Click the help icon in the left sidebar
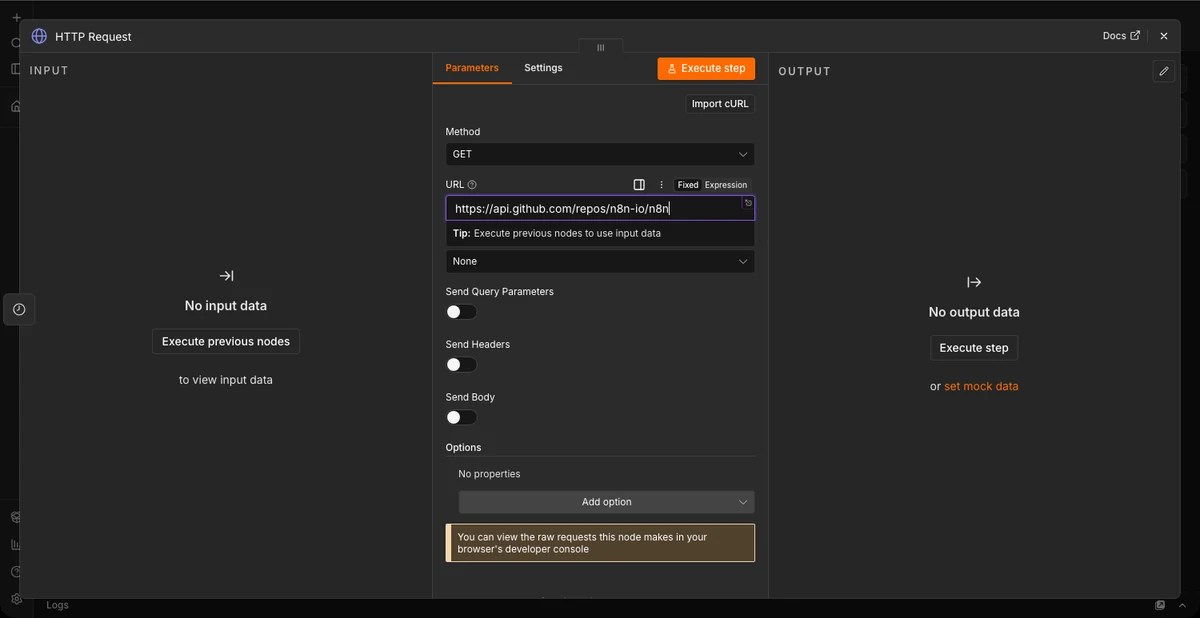Viewport: 1200px width, 618px height. coord(16,572)
